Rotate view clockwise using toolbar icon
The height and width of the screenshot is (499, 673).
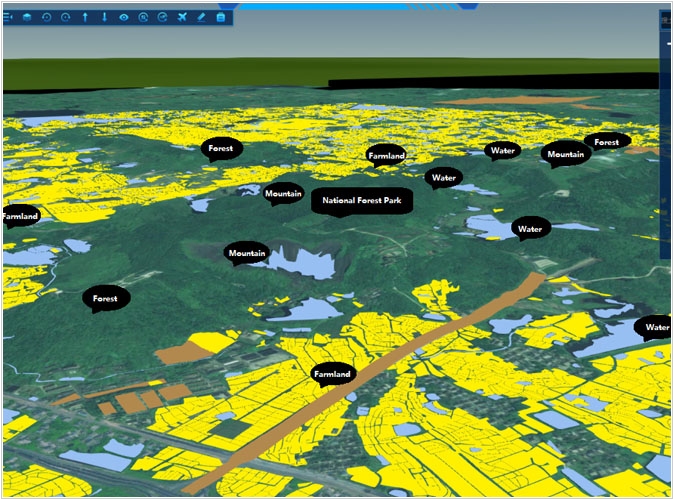click(x=65, y=17)
